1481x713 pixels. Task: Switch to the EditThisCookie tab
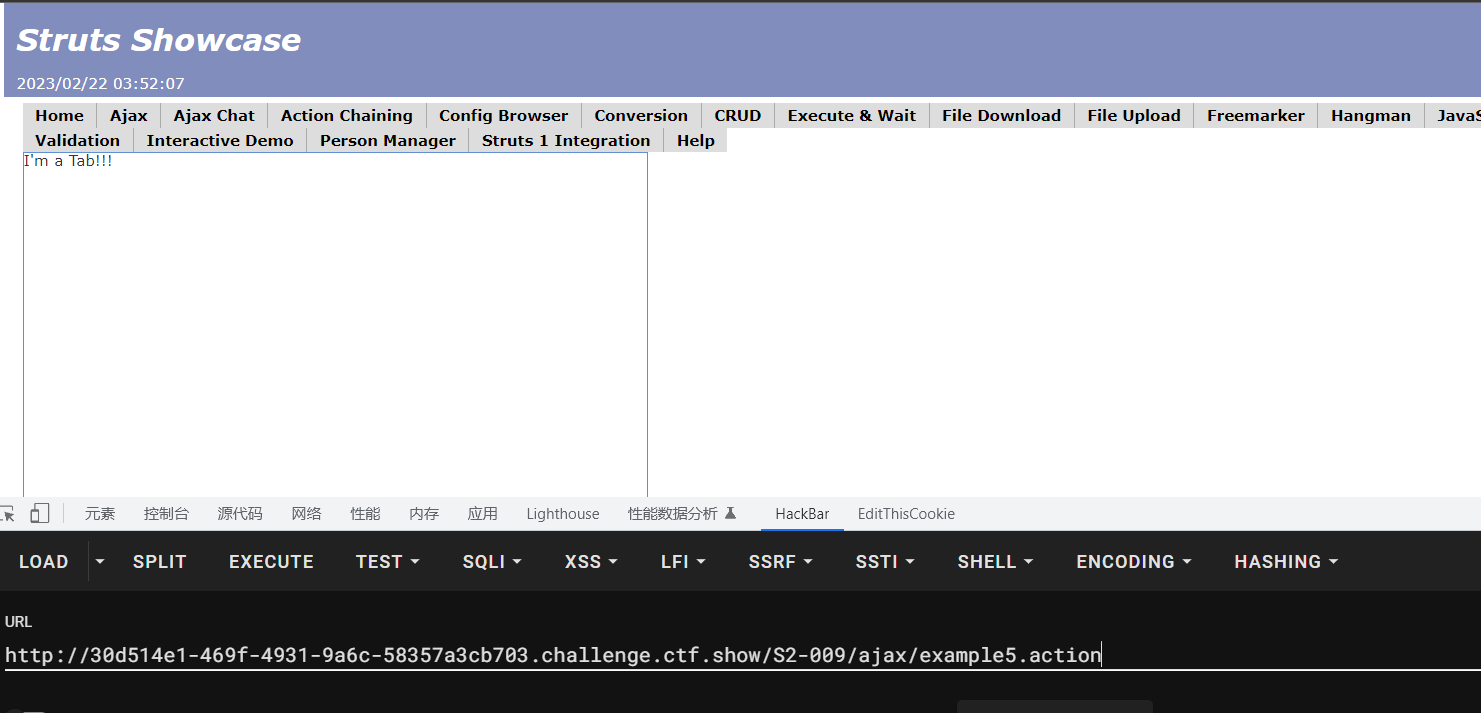[x=906, y=514]
